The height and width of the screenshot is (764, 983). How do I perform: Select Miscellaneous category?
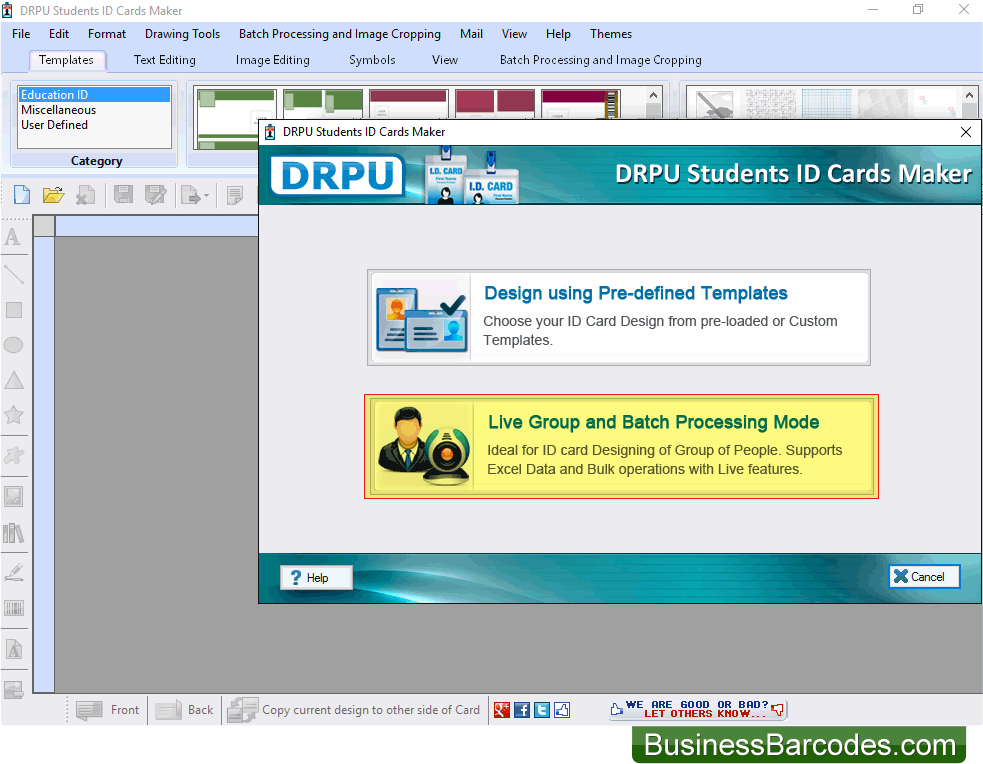coord(94,110)
